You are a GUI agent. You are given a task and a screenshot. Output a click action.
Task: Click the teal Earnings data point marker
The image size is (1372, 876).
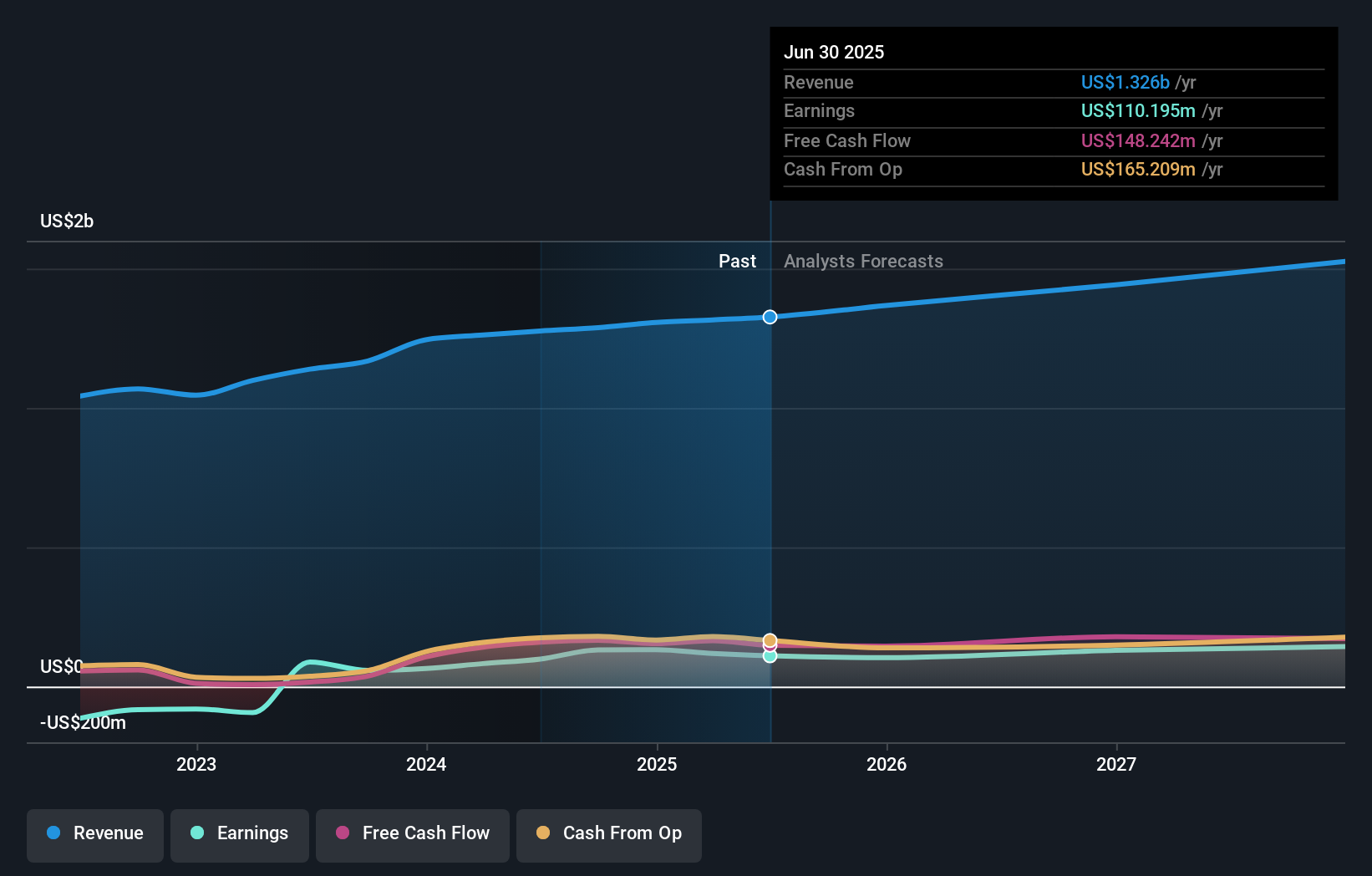(x=770, y=656)
